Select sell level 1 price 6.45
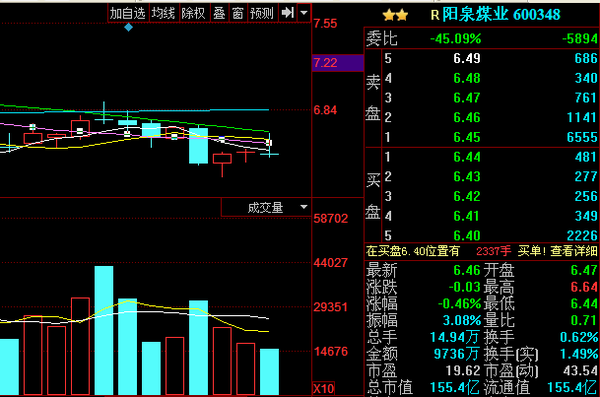The width and height of the screenshot is (600, 397). [x=467, y=137]
